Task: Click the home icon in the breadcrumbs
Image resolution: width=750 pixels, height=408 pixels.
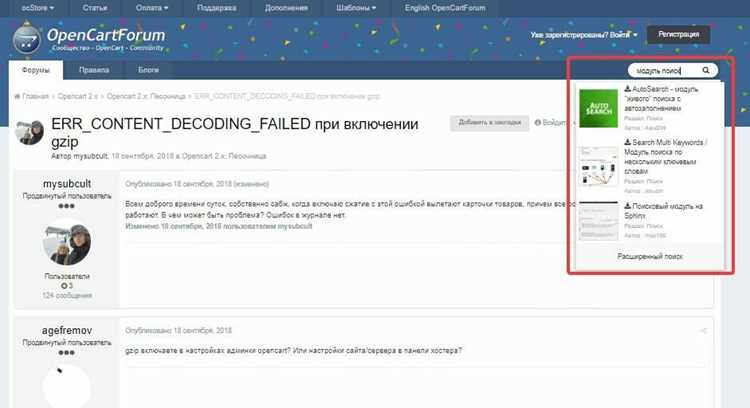Action: [x=17, y=96]
